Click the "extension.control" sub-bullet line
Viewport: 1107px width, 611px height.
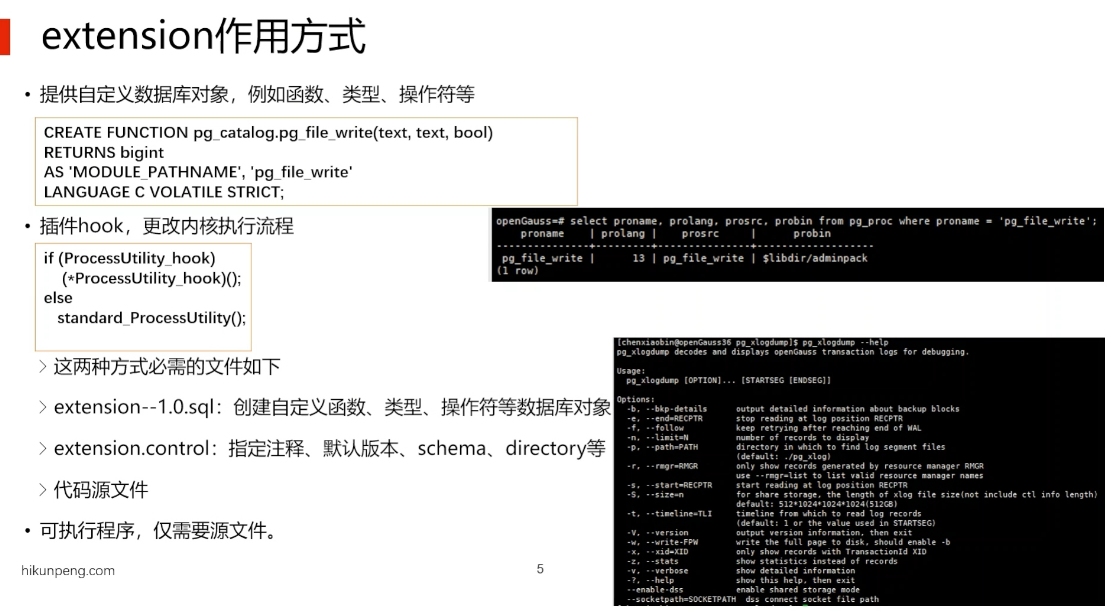point(330,449)
